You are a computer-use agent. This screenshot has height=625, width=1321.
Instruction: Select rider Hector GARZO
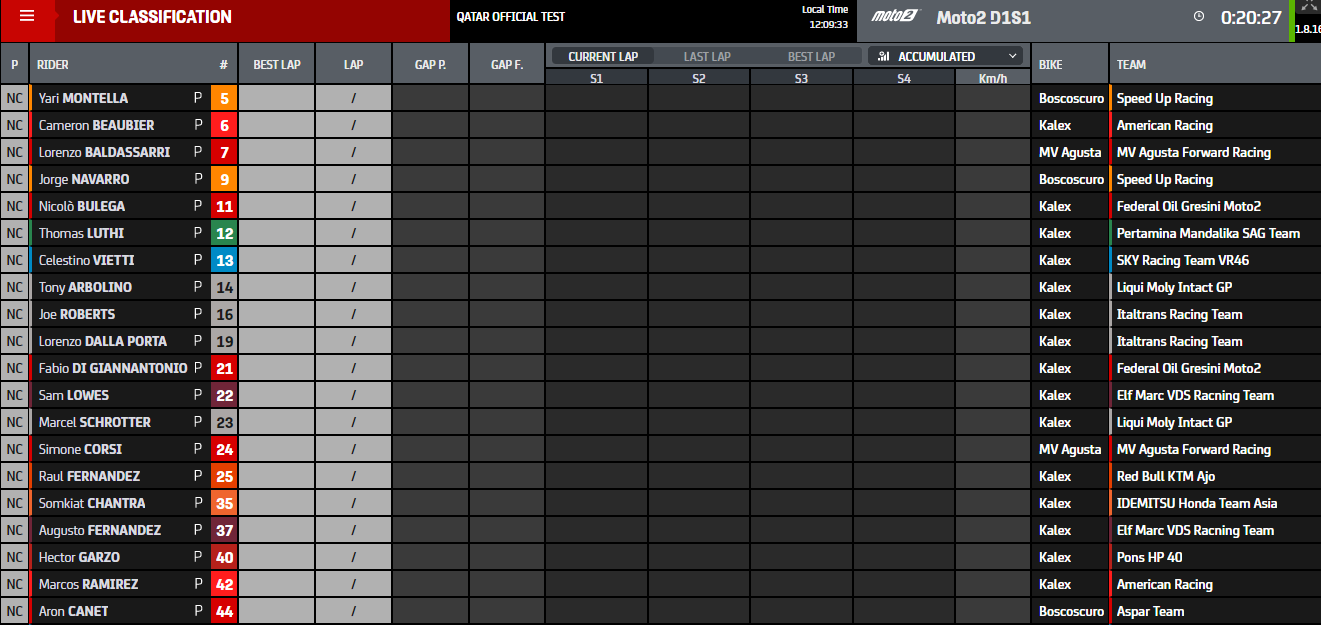79,557
